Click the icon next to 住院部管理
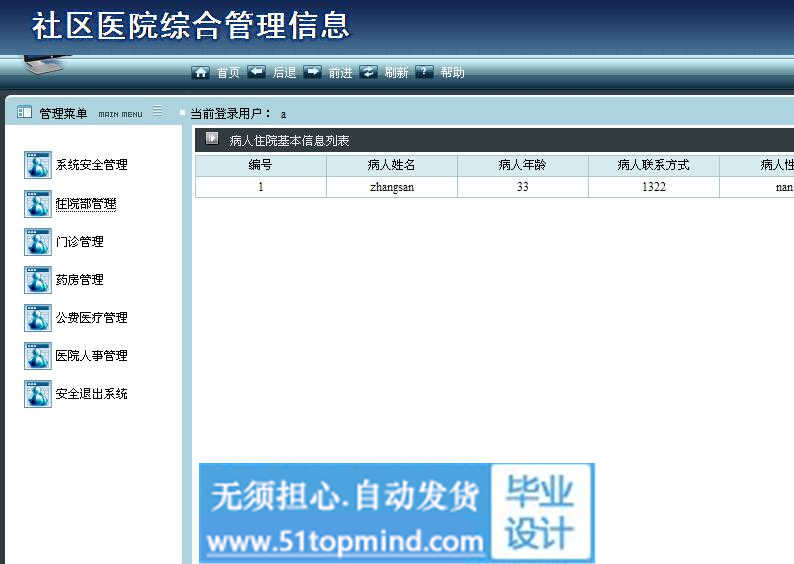This screenshot has height=564, width=794. tap(38, 204)
